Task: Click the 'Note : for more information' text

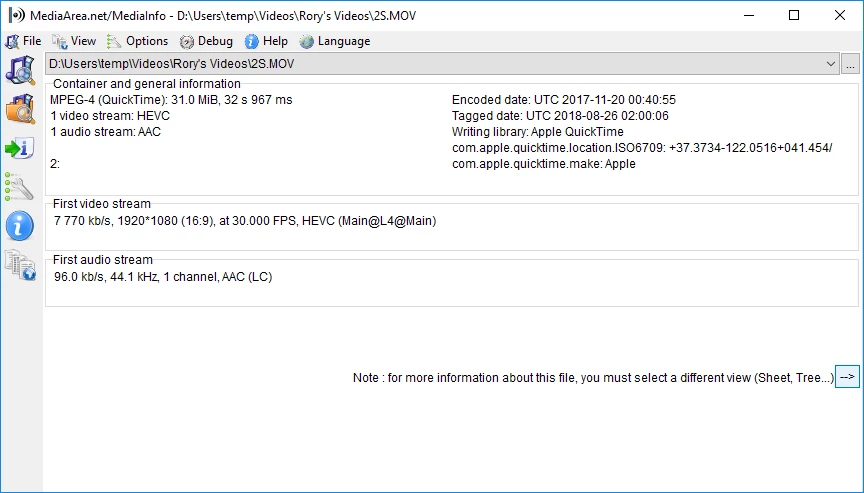Action: tap(593, 378)
